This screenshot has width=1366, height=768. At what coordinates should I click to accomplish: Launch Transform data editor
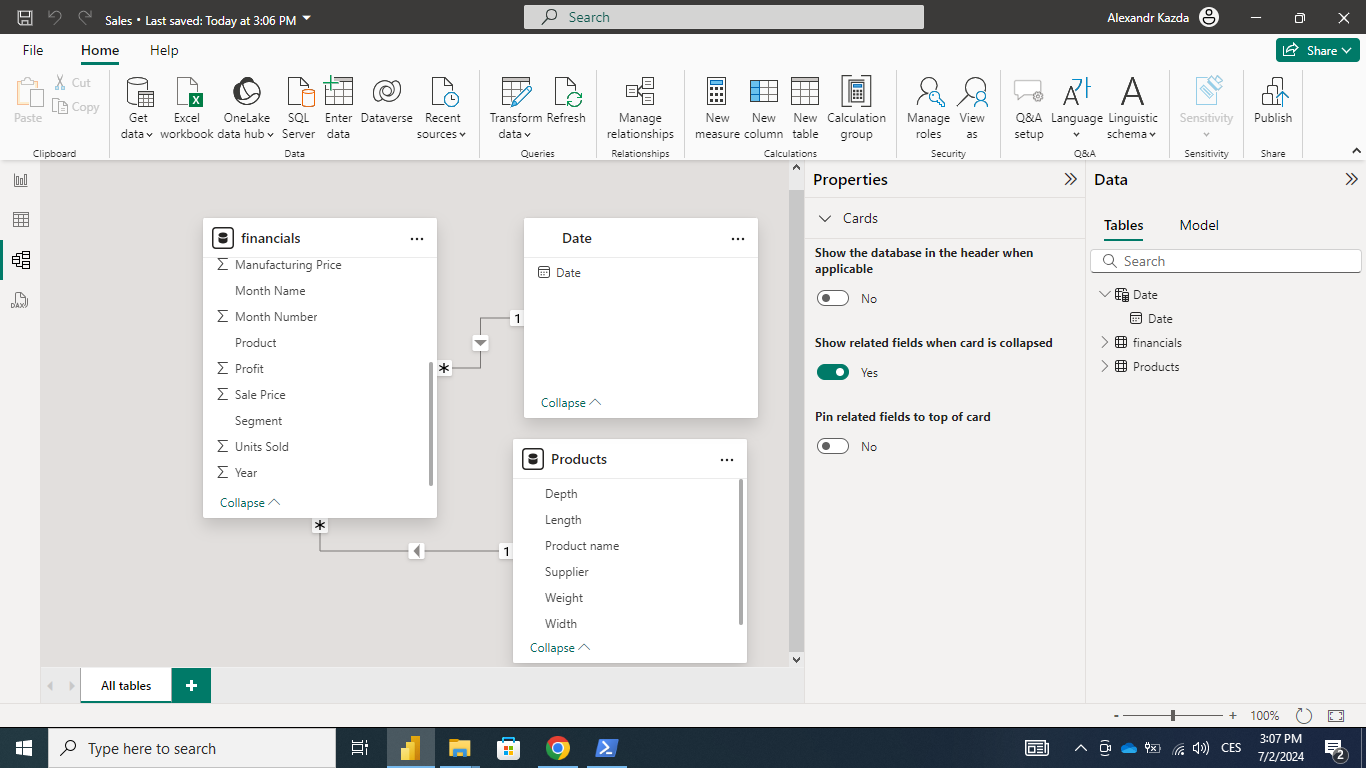click(x=515, y=108)
